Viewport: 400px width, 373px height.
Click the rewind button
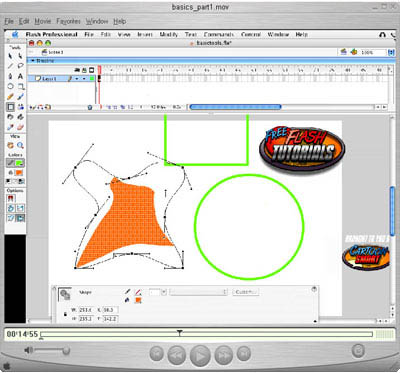[x=177, y=354]
